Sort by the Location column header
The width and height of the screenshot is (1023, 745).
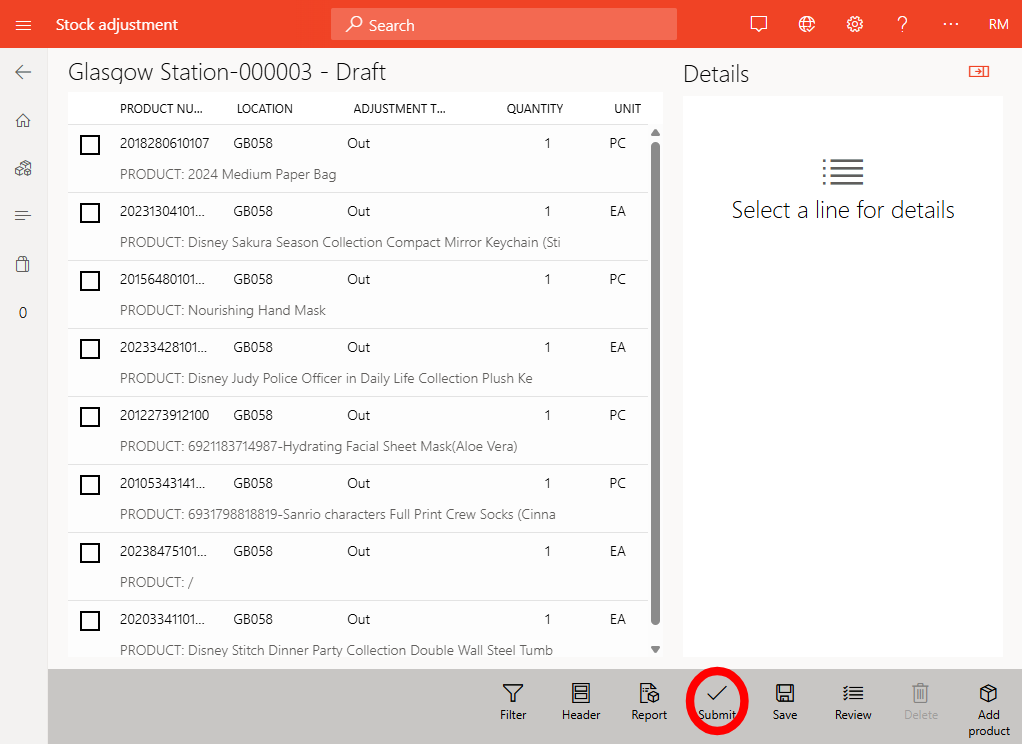pos(265,109)
